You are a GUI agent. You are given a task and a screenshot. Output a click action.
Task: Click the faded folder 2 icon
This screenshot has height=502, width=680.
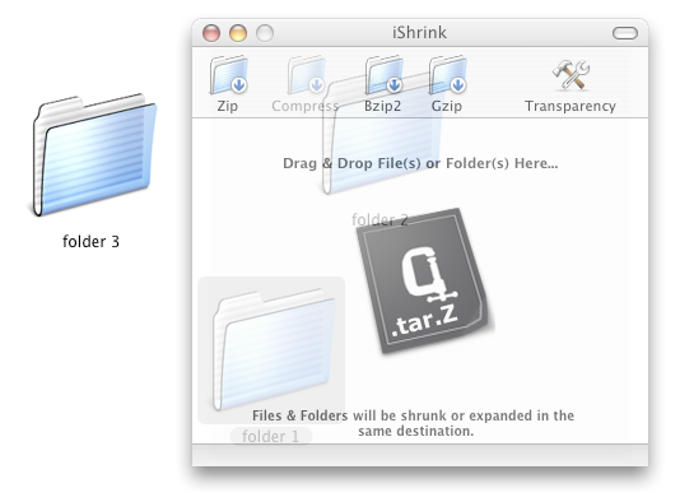point(382,135)
